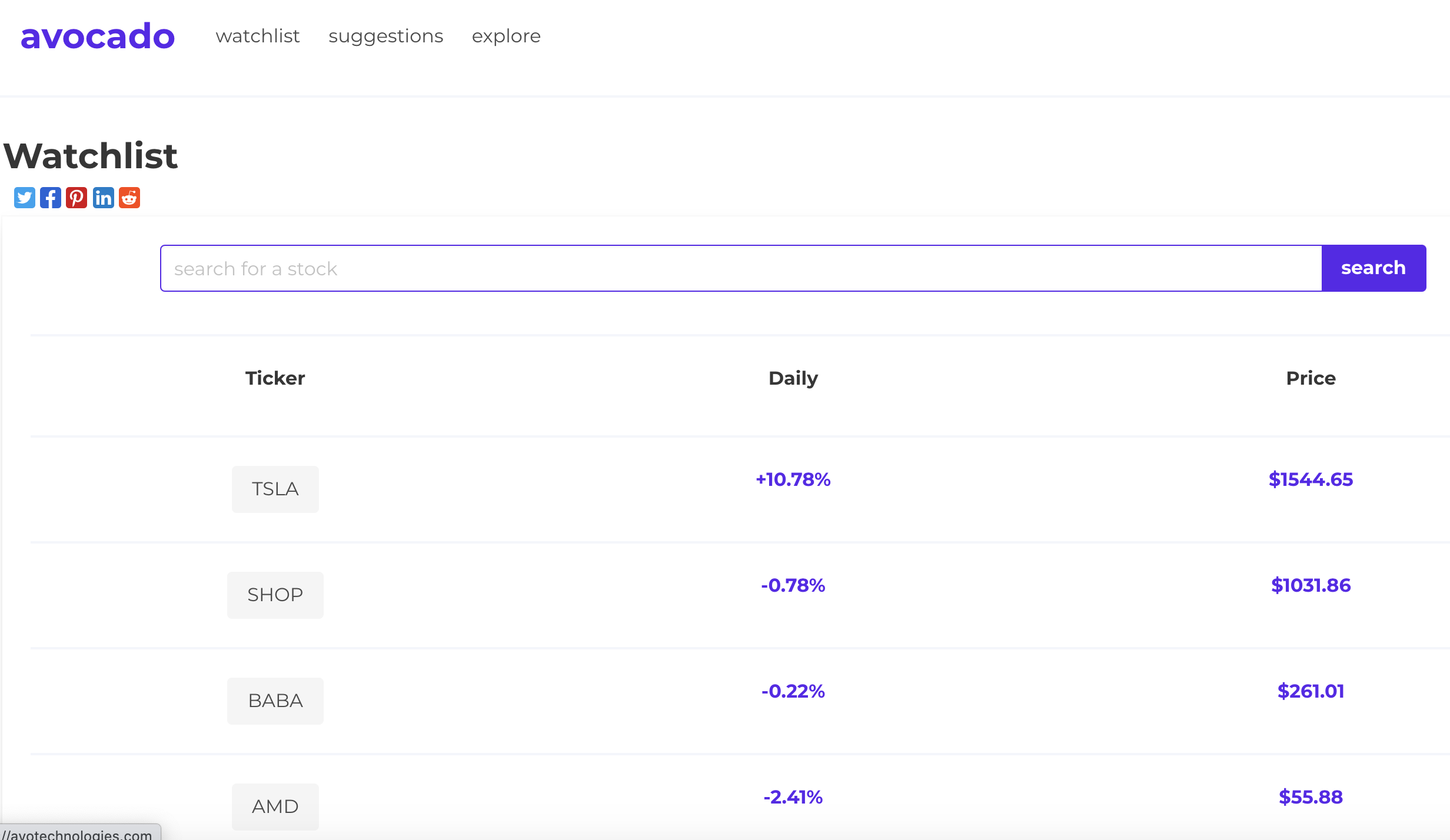Click the Ticker column header
The height and width of the screenshot is (840, 1450).
[275, 378]
